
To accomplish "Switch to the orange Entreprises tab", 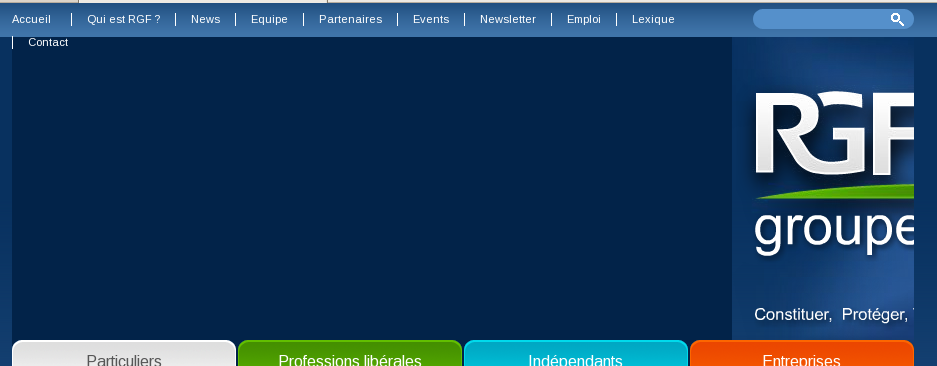I will pyautogui.click(x=801, y=353).
